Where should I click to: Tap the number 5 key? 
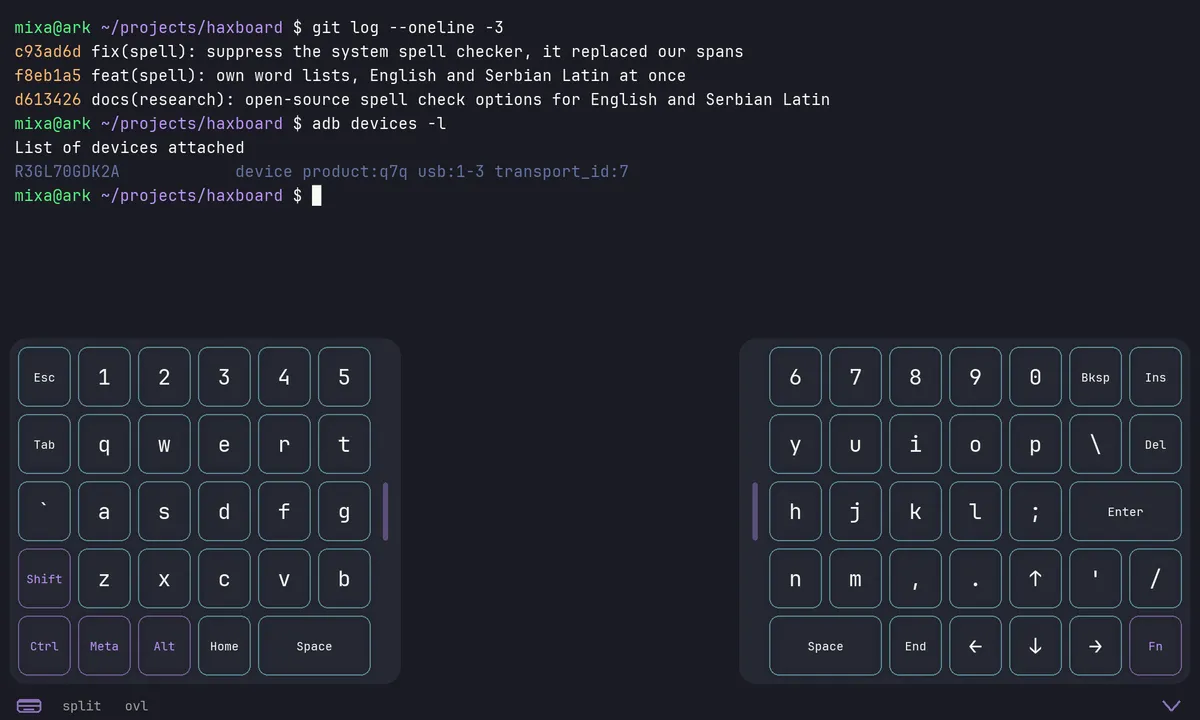[344, 377]
